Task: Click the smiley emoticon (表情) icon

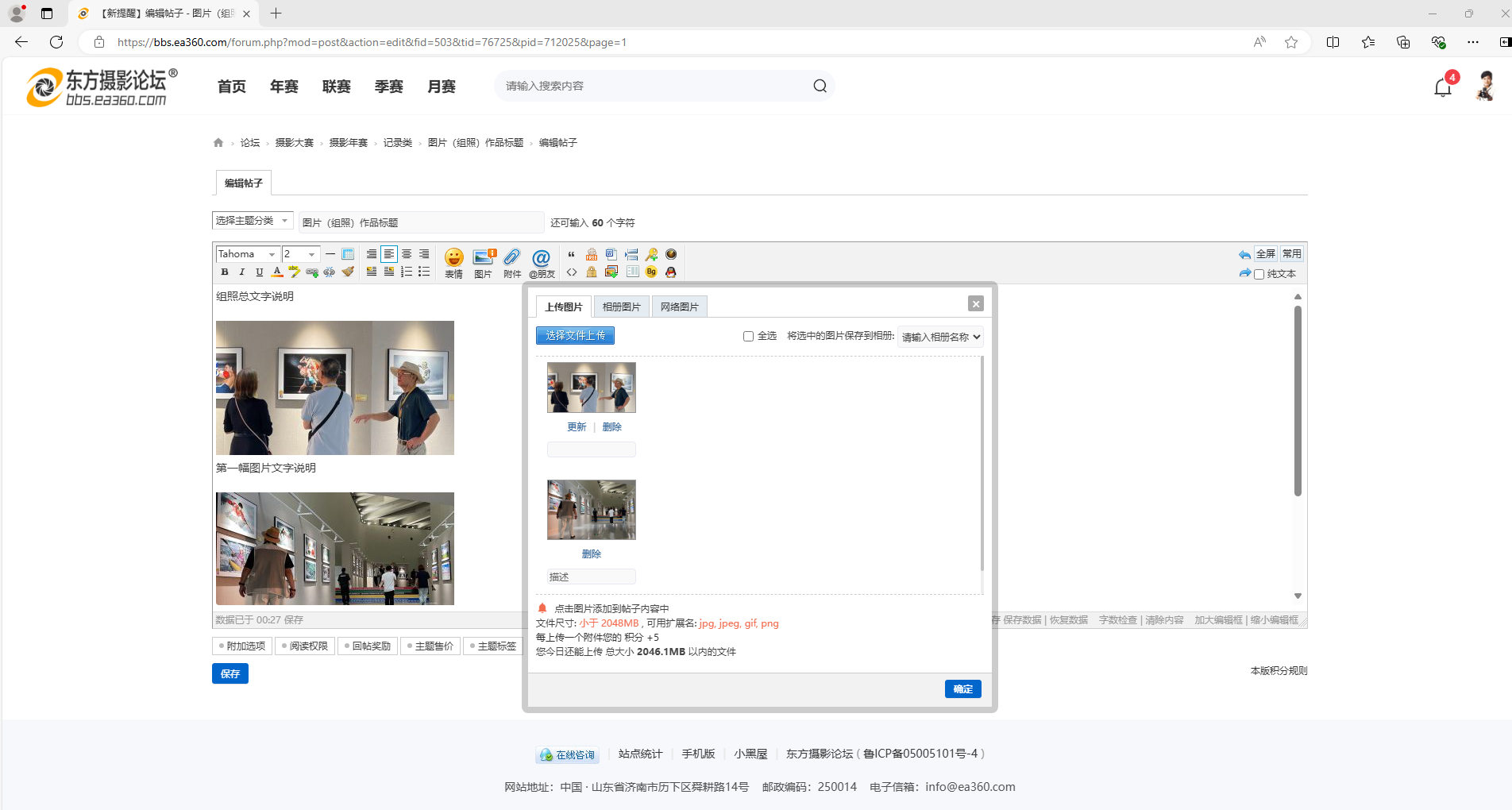Action: pos(453,257)
